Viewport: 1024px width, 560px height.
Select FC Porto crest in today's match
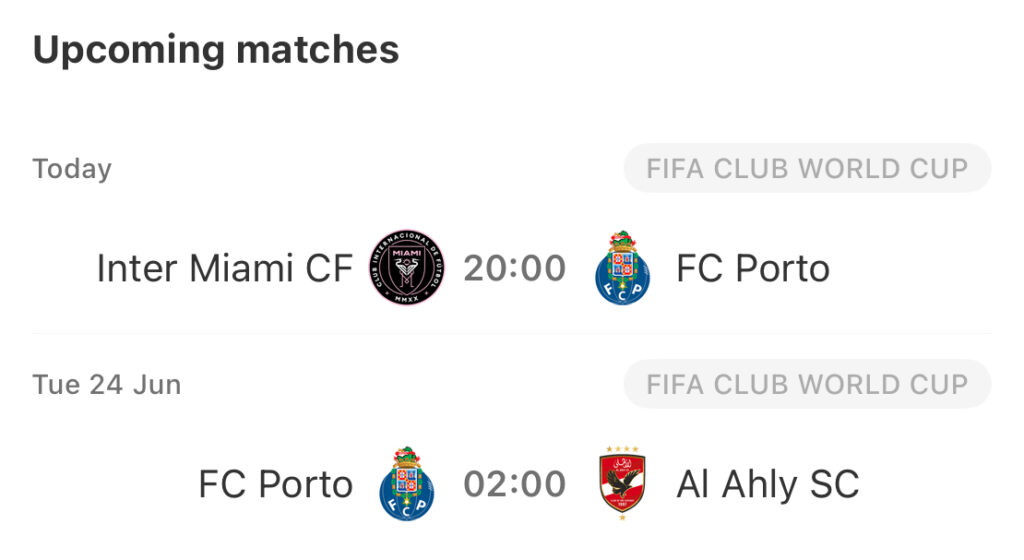622,268
